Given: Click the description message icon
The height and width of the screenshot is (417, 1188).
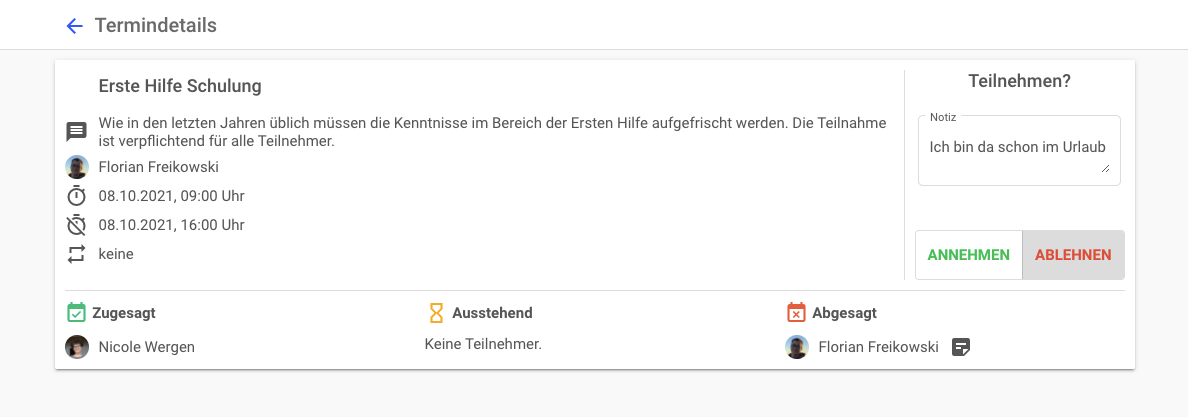Looking at the screenshot, I should 77,132.
